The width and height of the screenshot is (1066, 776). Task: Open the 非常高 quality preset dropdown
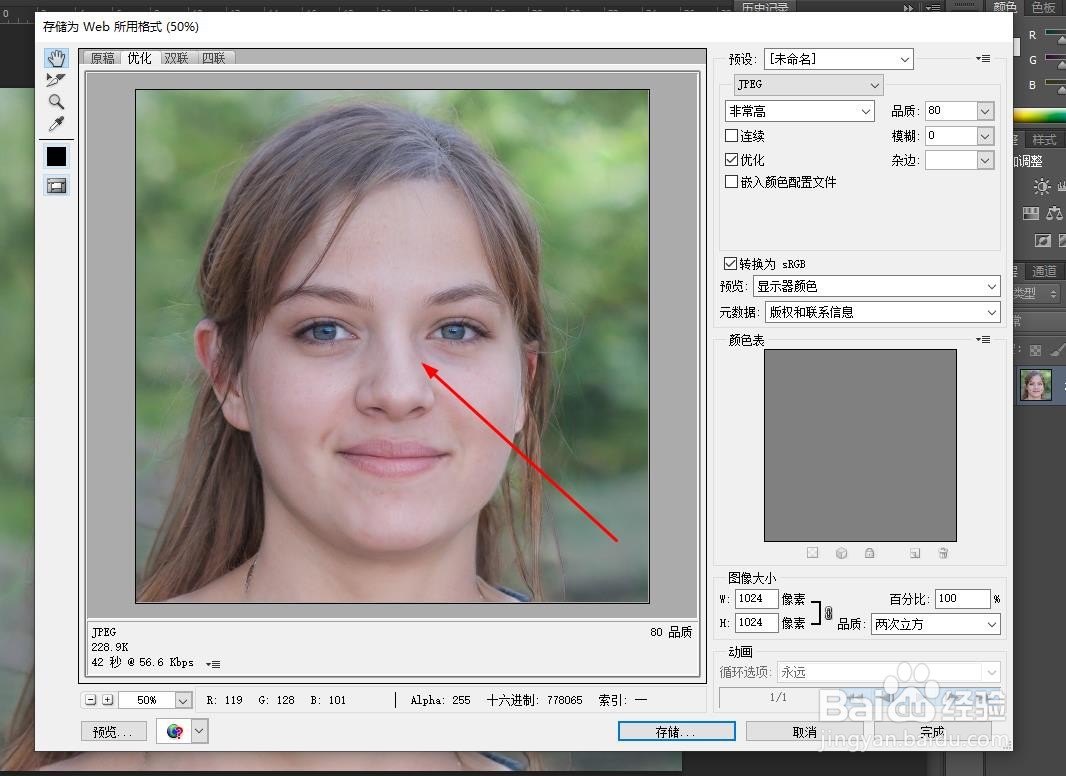[800, 111]
